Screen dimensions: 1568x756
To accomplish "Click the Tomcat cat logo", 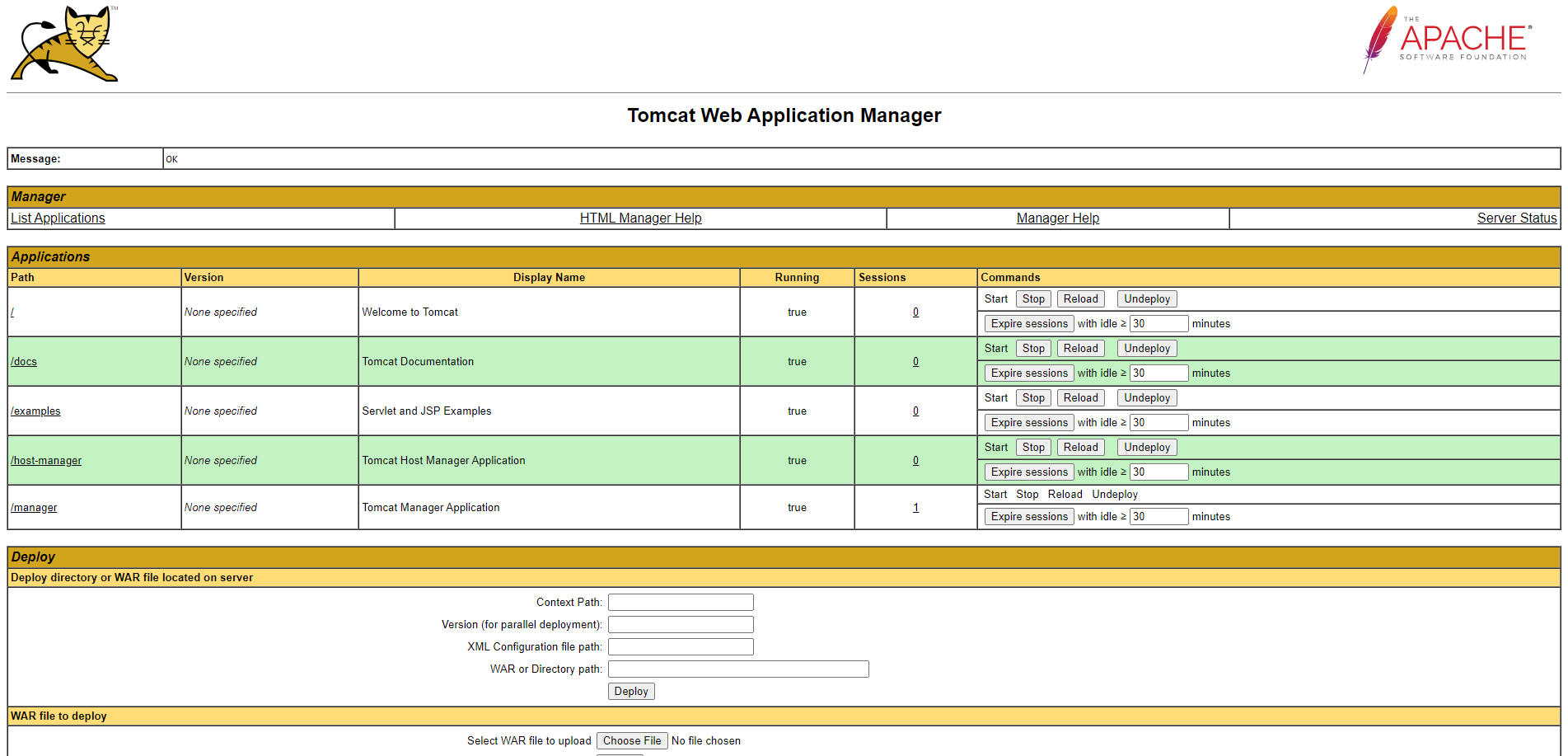I will pos(65,44).
